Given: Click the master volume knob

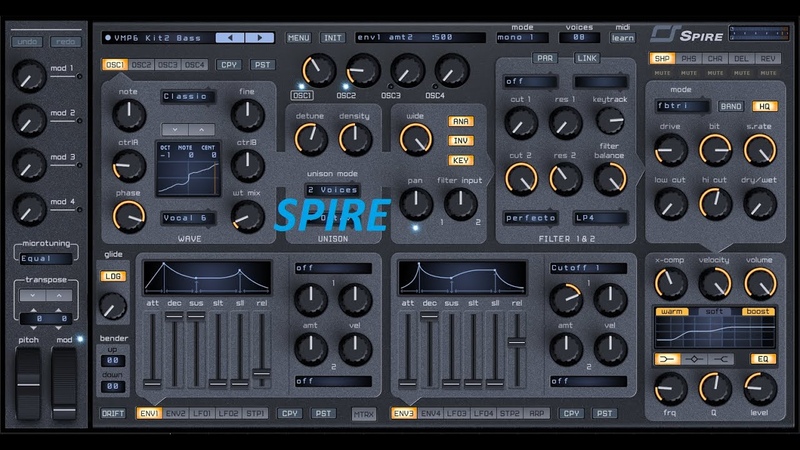Looking at the screenshot, I should tap(760, 283).
